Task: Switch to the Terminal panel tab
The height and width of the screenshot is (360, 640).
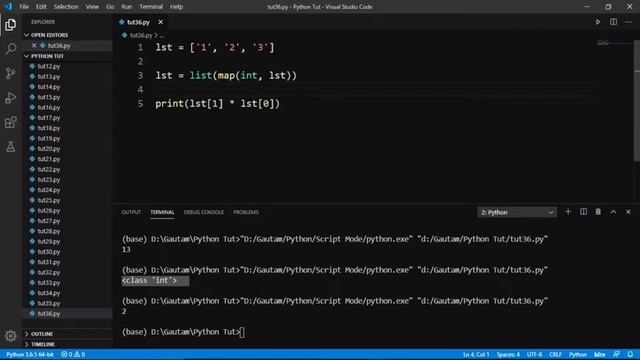Action: click(x=162, y=212)
